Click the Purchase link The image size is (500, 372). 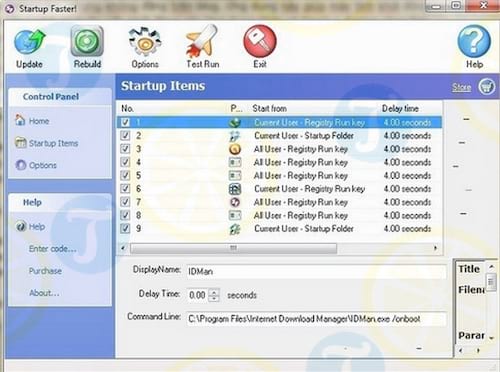(x=45, y=271)
